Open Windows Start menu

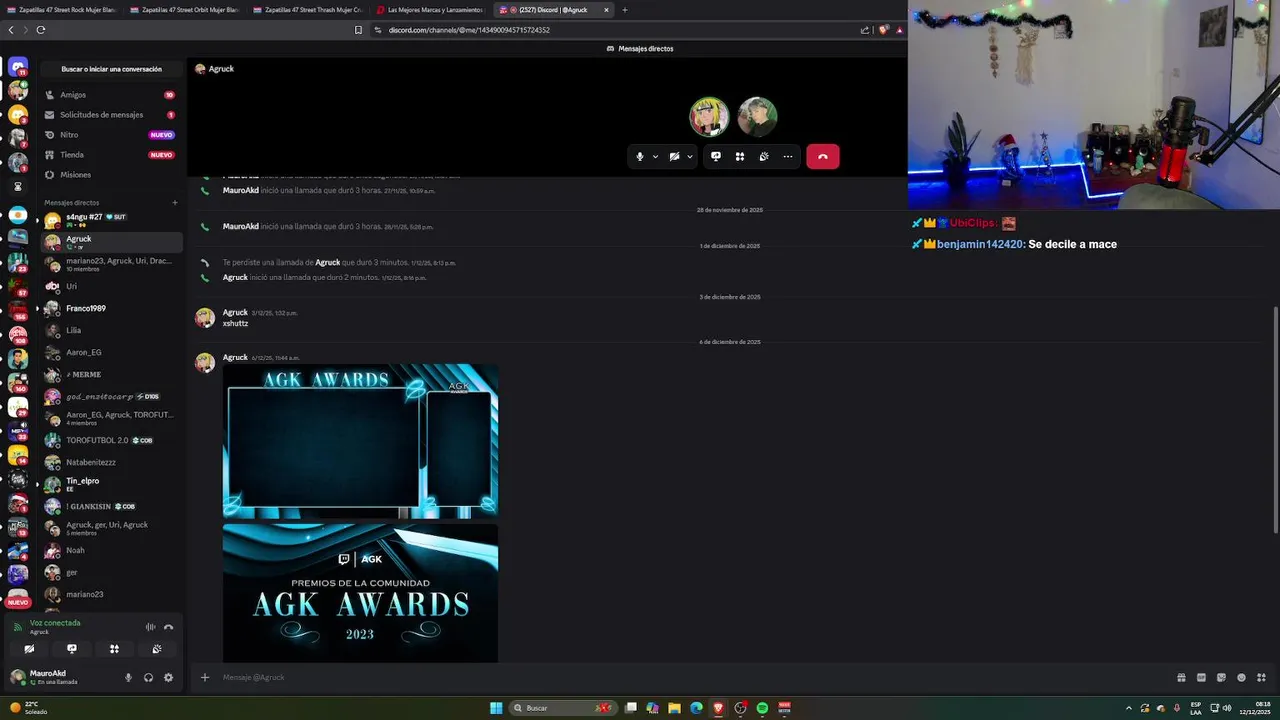[x=496, y=708]
